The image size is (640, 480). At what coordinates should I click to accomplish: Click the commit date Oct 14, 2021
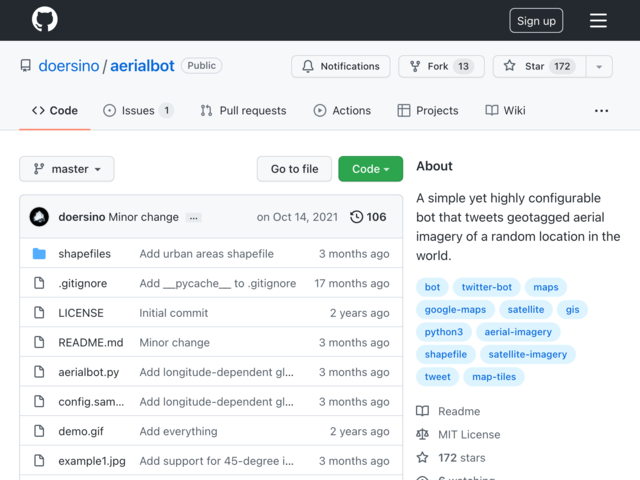click(297, 217)
